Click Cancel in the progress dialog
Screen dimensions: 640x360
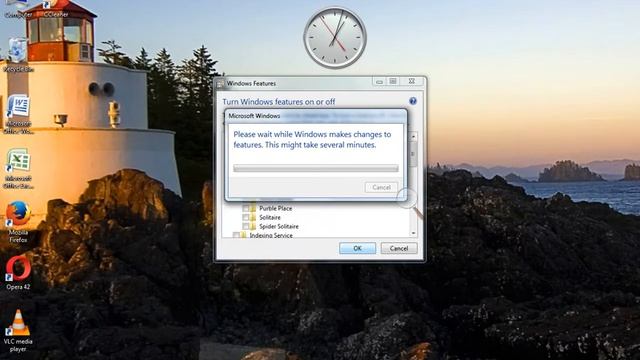click(x=381, y=187)
